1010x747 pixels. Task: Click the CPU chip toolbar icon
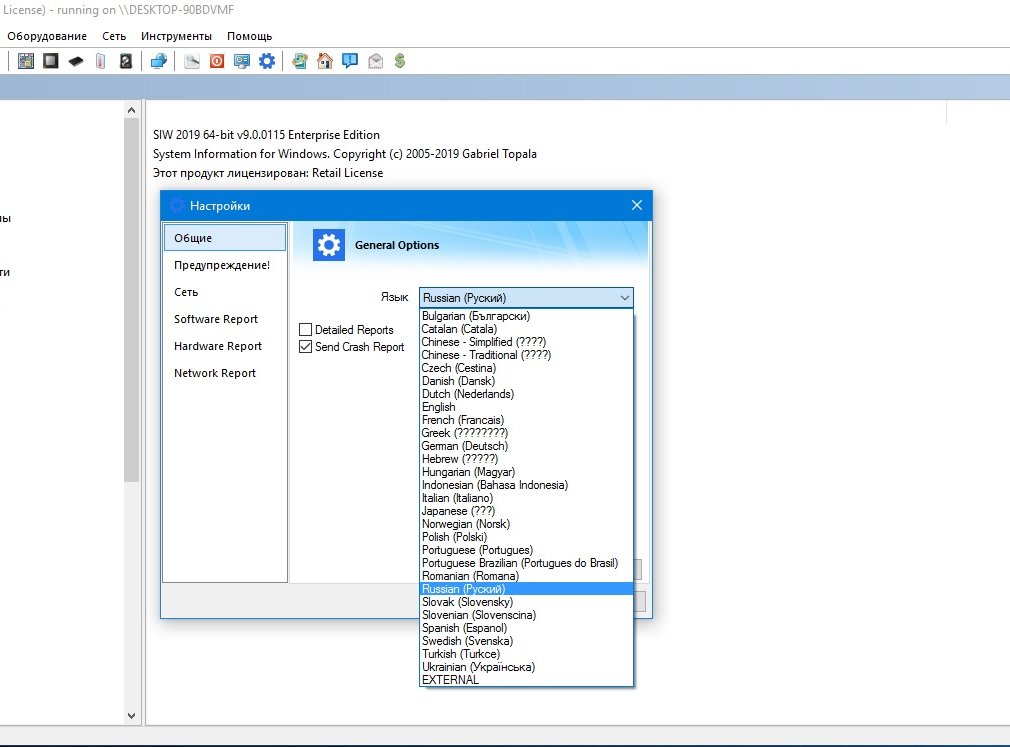click(x=51, y=61)
